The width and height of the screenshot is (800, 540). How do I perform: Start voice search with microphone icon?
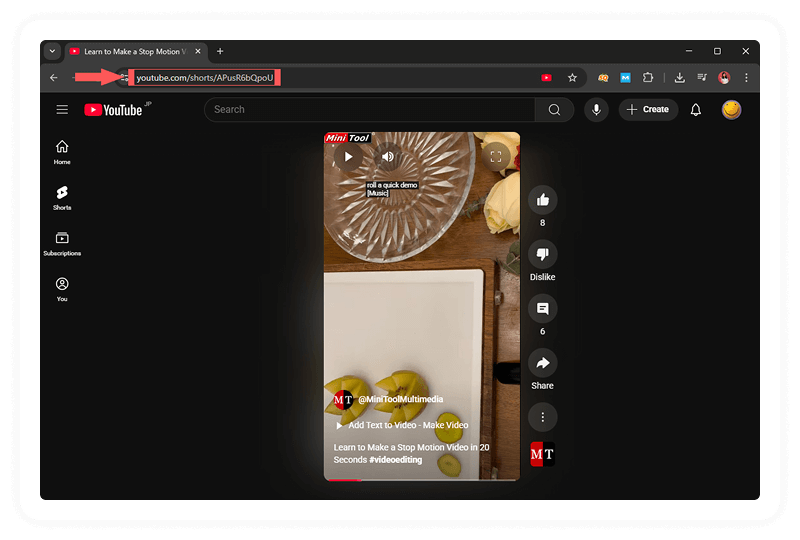[596, 110]
